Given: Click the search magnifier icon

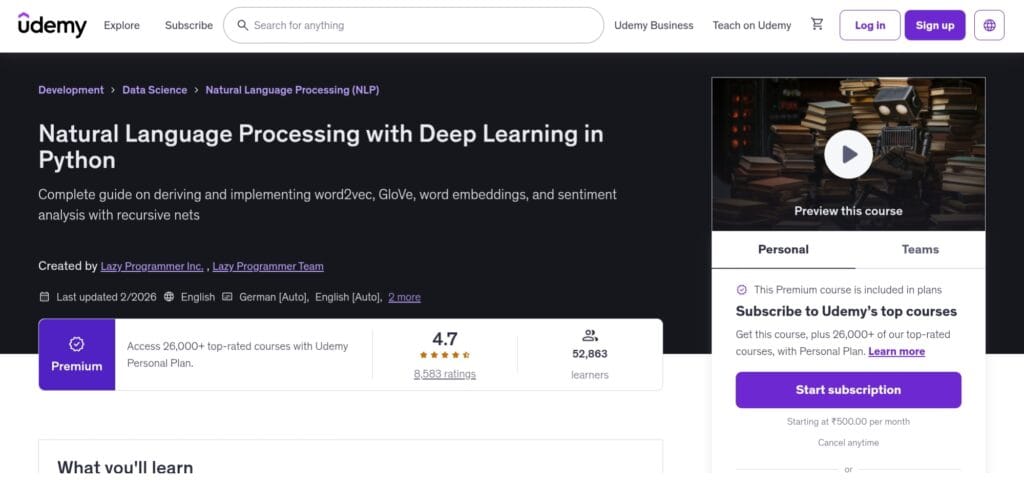Looking at the screenshot, I should coord(242,25).
